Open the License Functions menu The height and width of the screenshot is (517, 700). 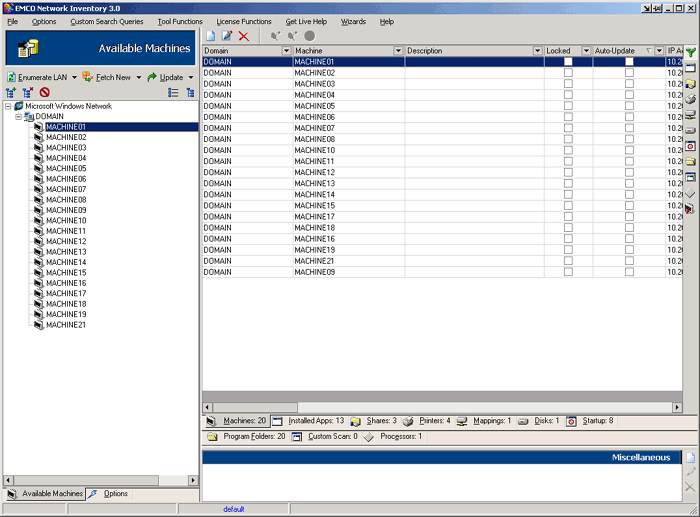point(244,21)
